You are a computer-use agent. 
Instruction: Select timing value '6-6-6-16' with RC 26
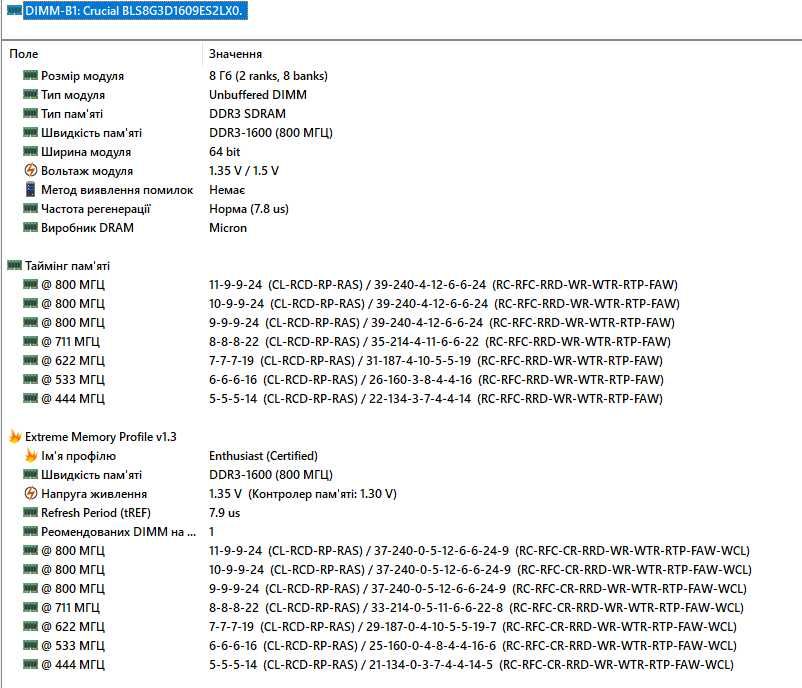[x=436, y=379]
